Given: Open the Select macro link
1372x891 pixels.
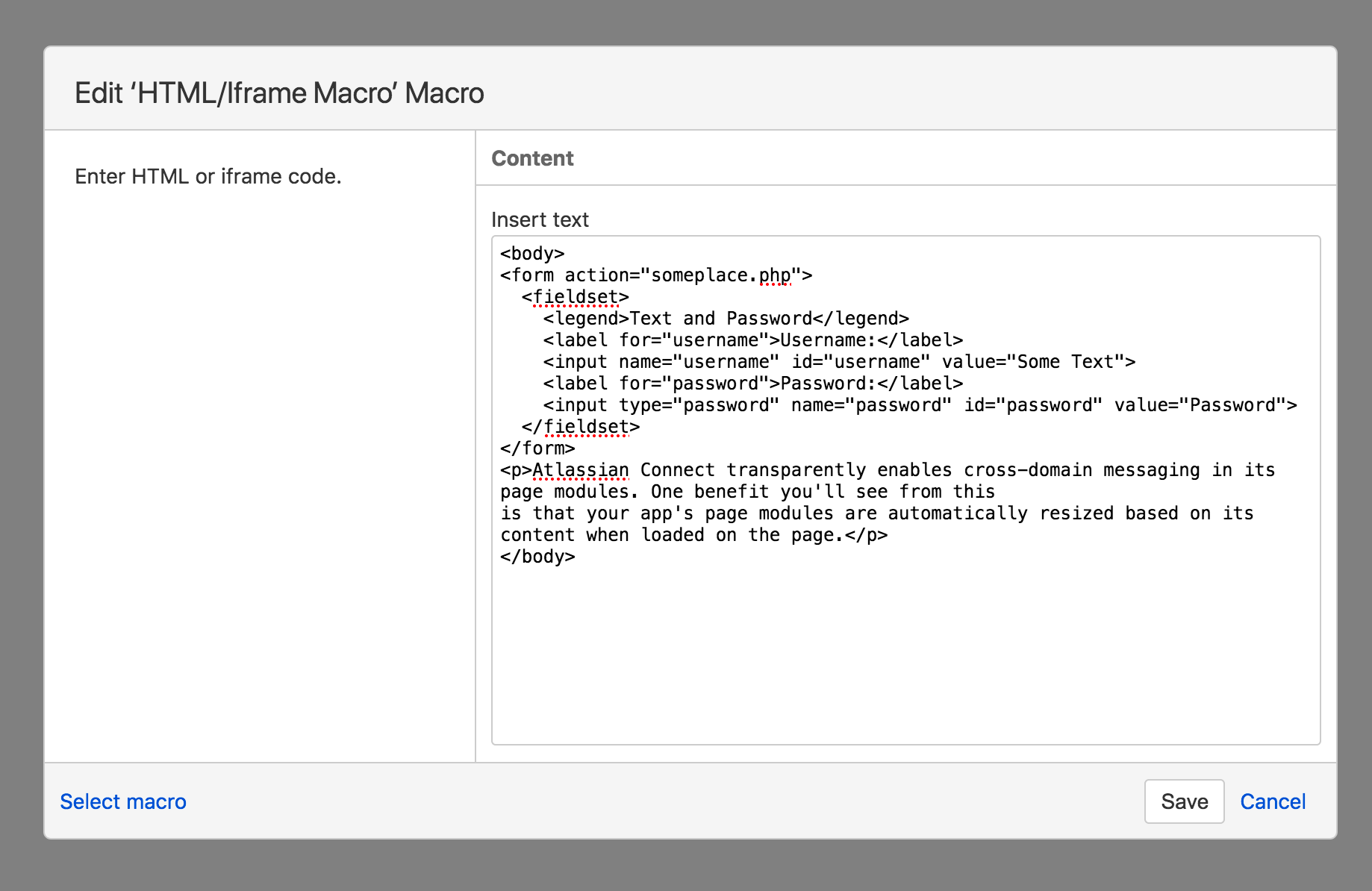Looking at the screenshot, I should [123, 801].
